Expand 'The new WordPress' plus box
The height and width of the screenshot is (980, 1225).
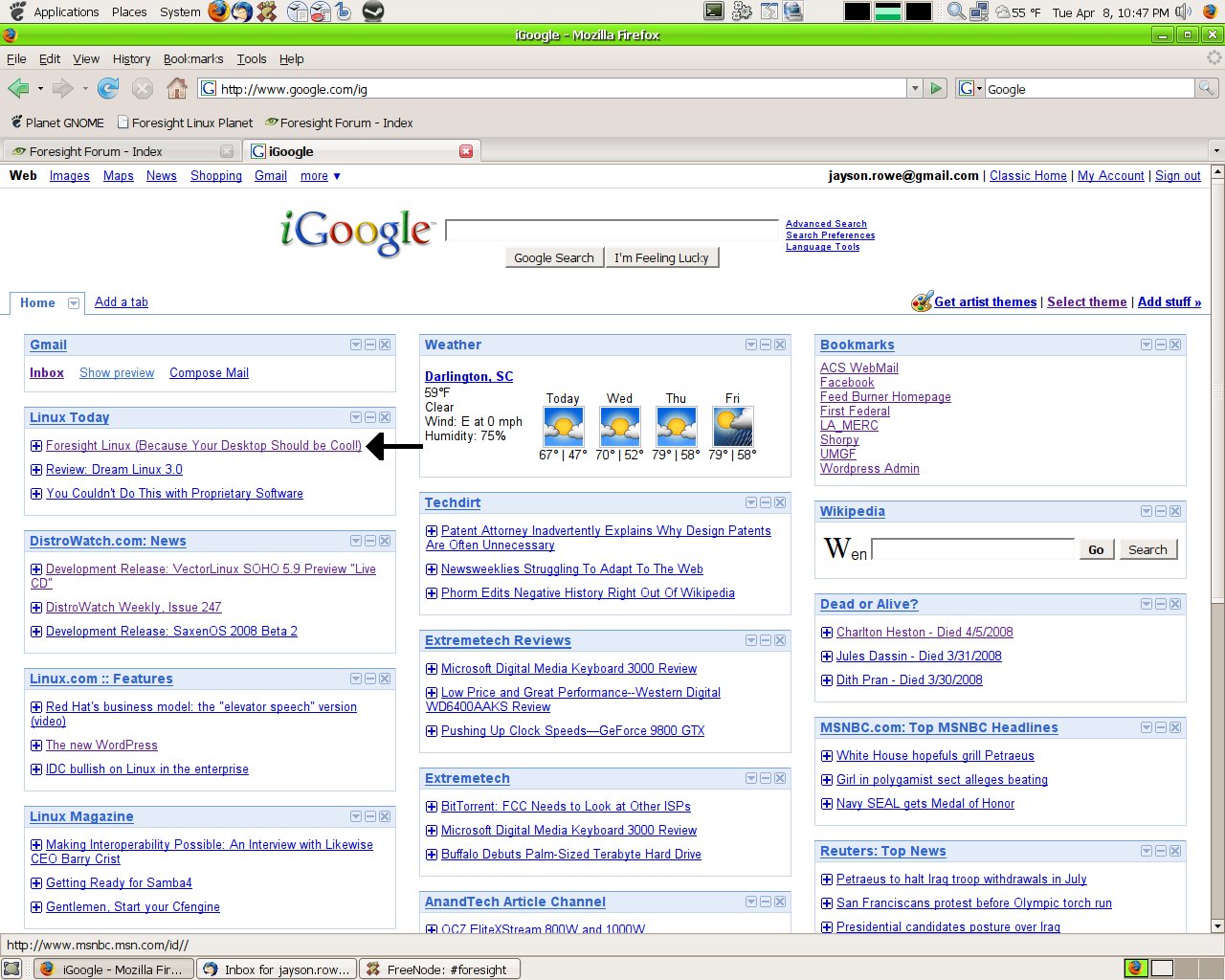click(36, 745)
